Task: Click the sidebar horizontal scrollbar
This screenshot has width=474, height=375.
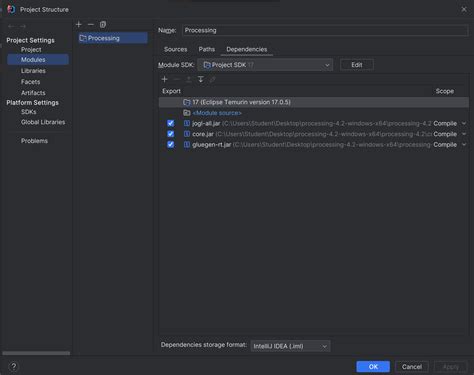Action: [36, 353]
